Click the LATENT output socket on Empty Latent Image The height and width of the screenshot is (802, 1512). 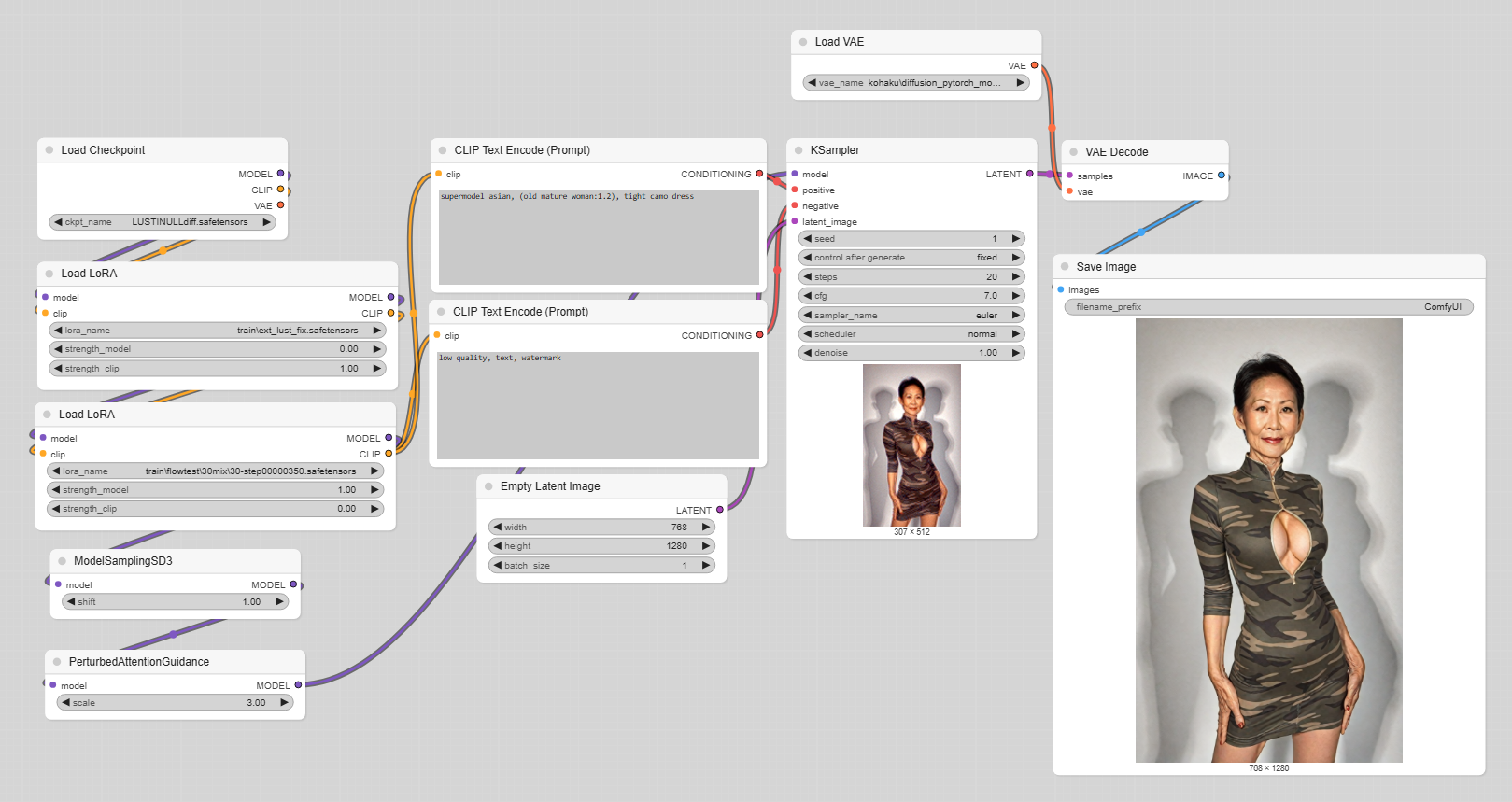(x=720, y=510)
